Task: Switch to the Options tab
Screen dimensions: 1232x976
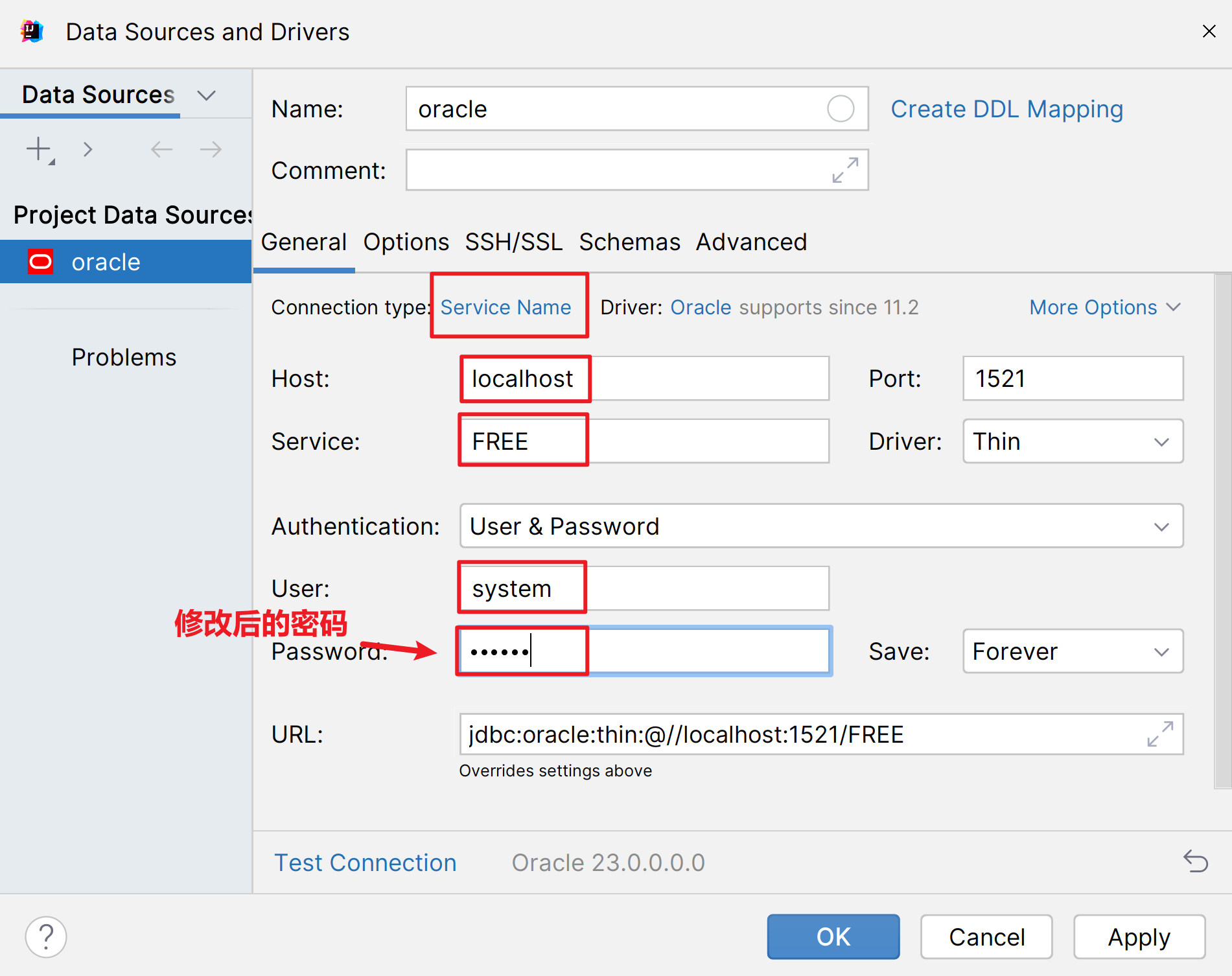Action: coord(406,242)
